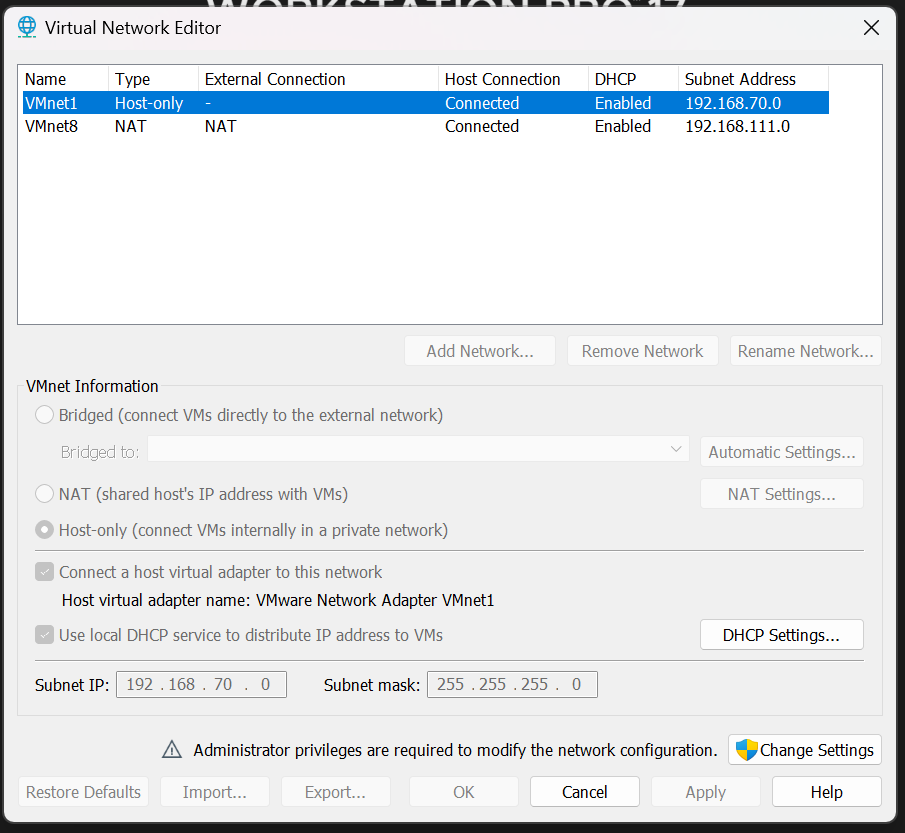Click the Add Network... button
The height and width of the screenshot is (833, 905).
click(480, 350)
